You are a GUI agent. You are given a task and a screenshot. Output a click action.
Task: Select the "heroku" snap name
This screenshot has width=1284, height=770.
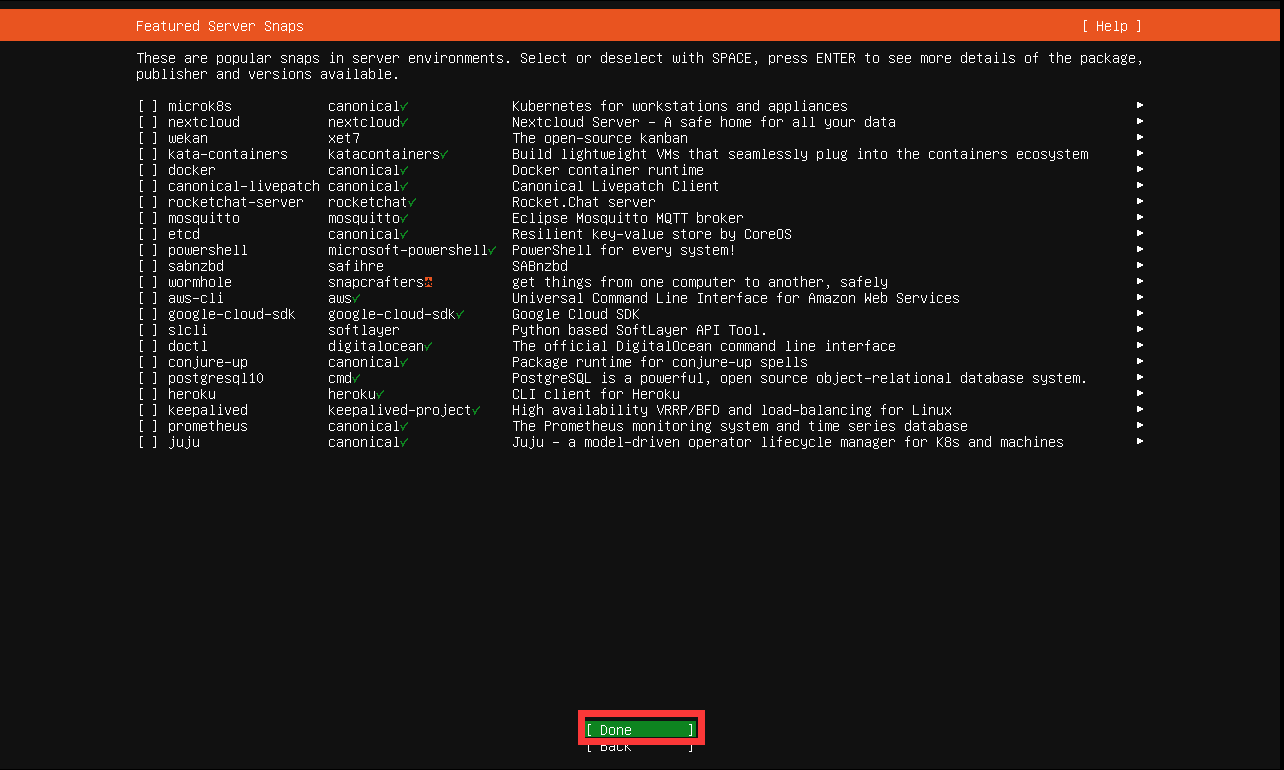192,394
